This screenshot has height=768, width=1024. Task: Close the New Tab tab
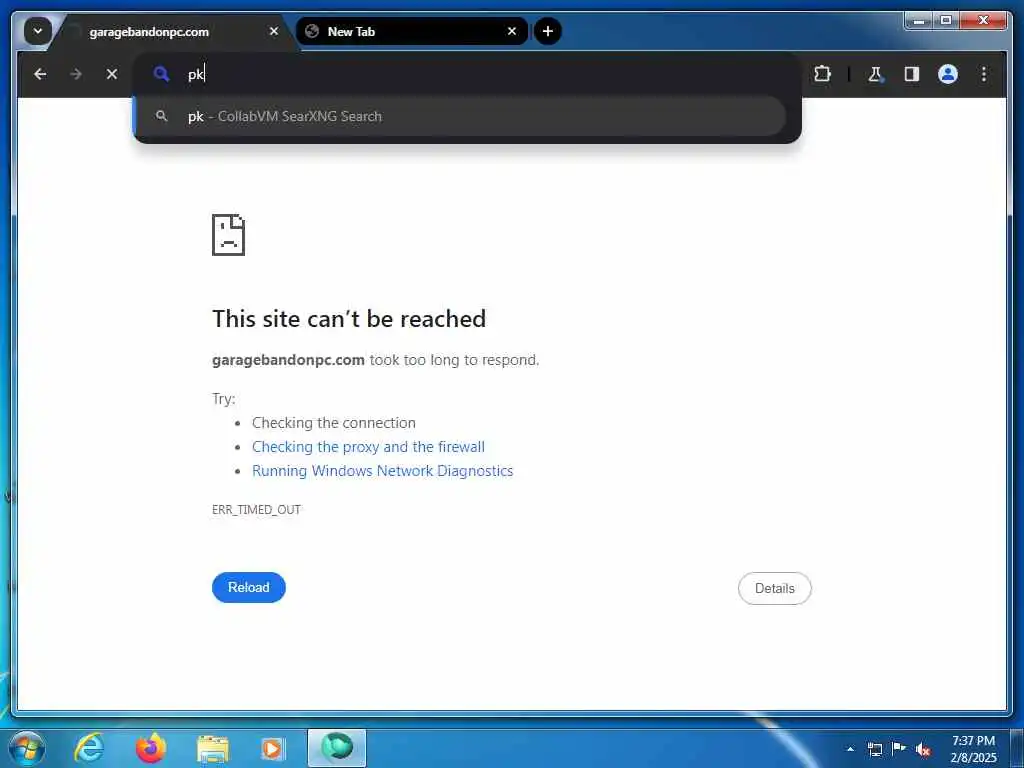point(512,31)
